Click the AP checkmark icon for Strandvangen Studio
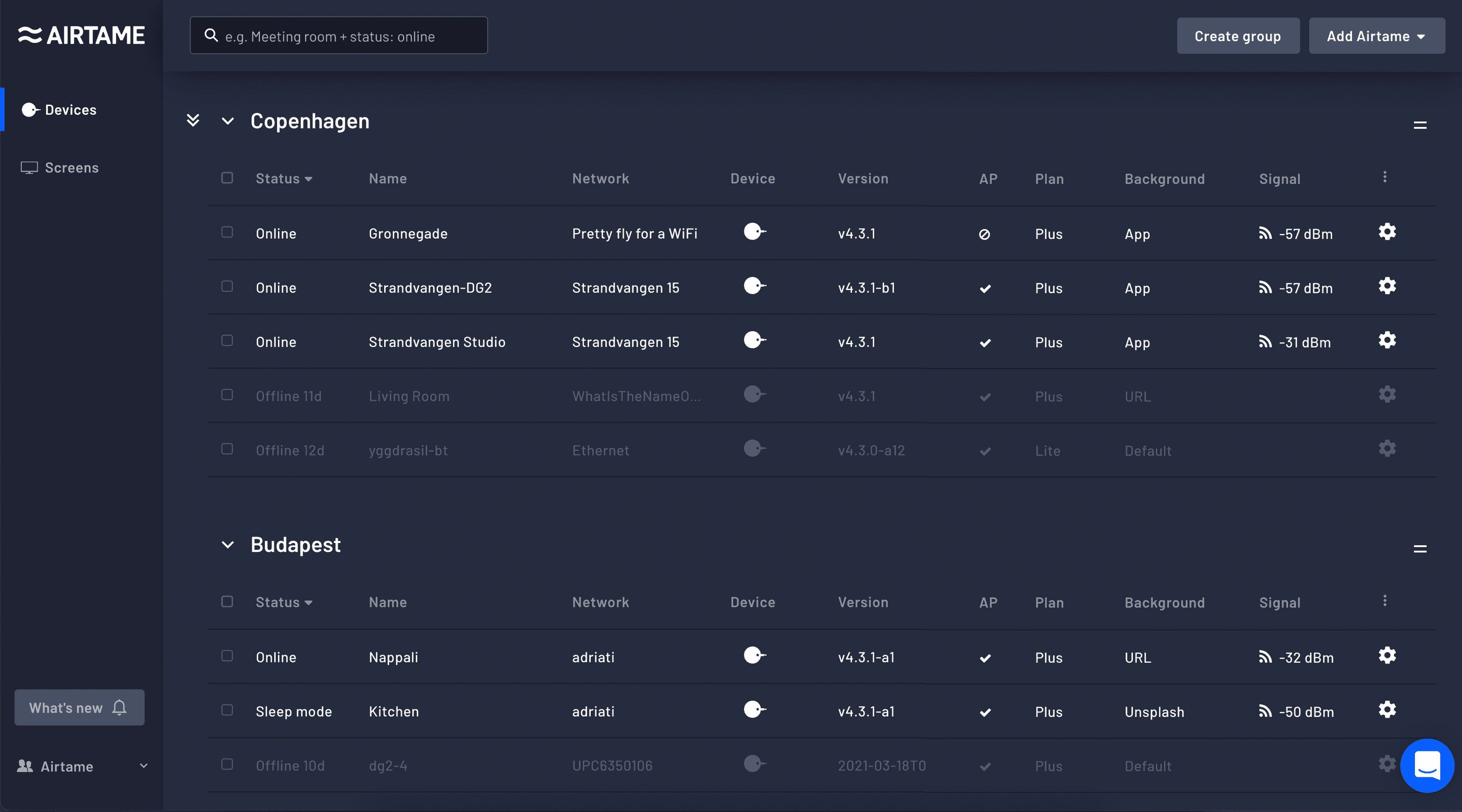Viewport: 1462px width, 812px height. click(x=986, y=341)
